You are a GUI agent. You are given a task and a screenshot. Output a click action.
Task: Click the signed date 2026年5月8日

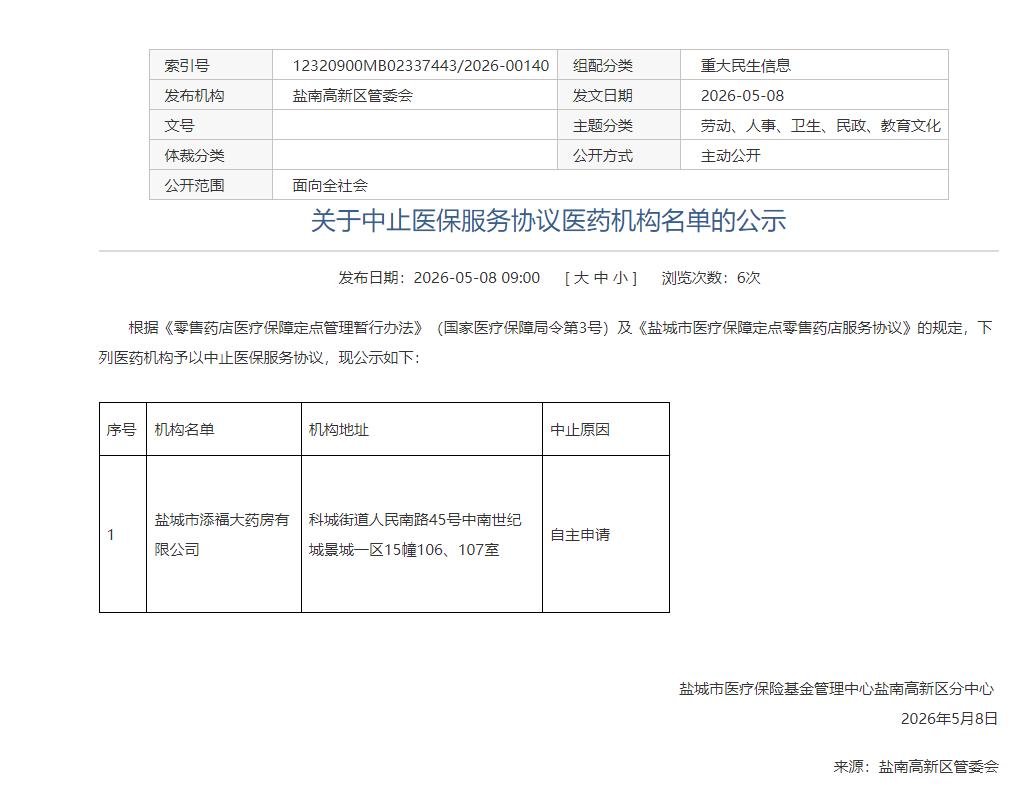(949, 719)
